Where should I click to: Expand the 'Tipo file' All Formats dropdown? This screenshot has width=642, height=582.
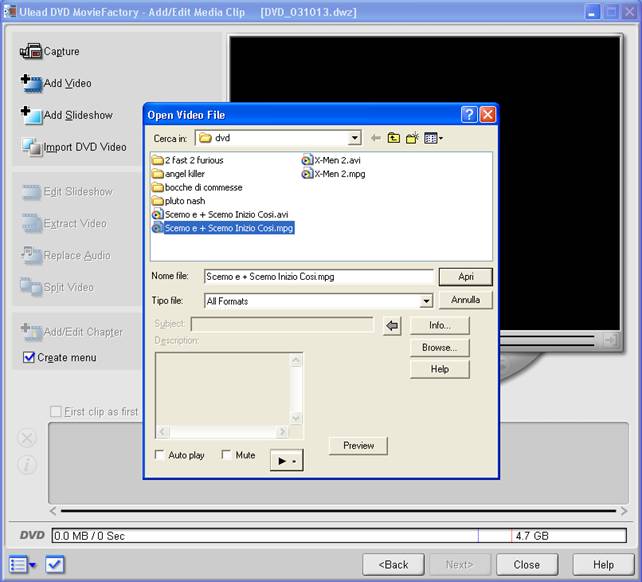(426, 301)
